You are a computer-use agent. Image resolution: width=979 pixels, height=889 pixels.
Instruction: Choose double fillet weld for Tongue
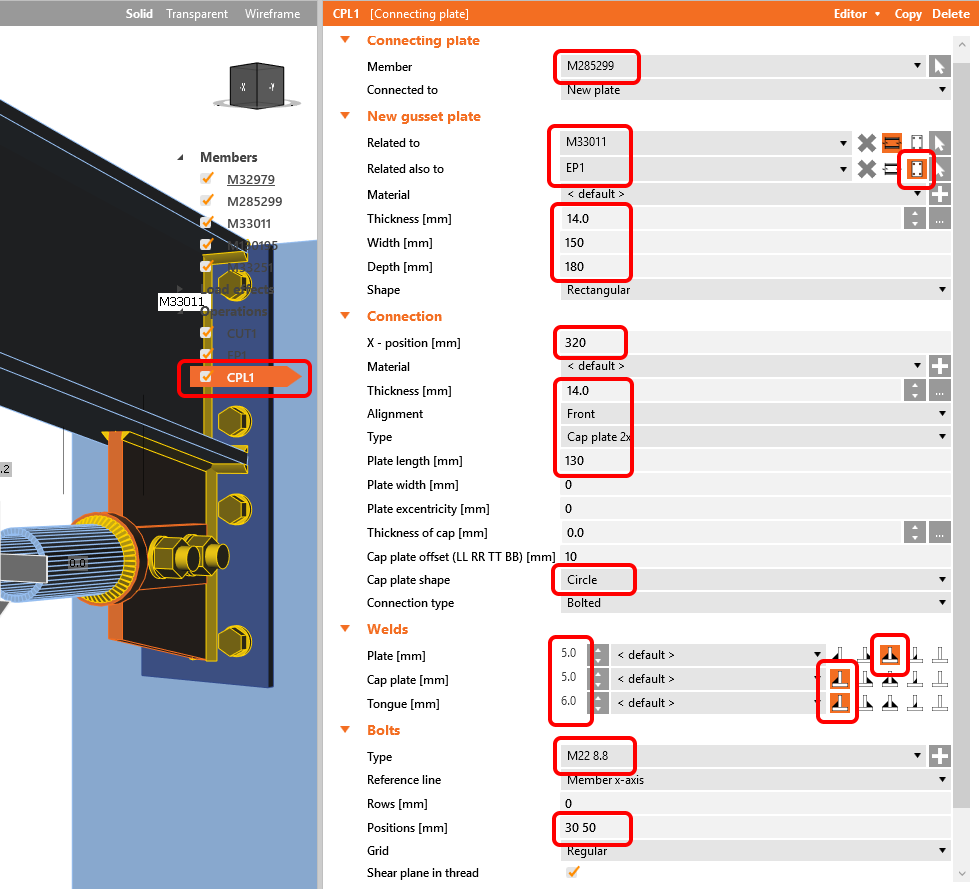[890, 703]
